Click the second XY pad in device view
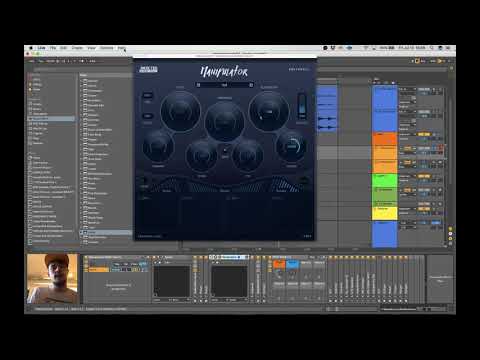Screen dimensions: 480x360 (x=229, y=281)
